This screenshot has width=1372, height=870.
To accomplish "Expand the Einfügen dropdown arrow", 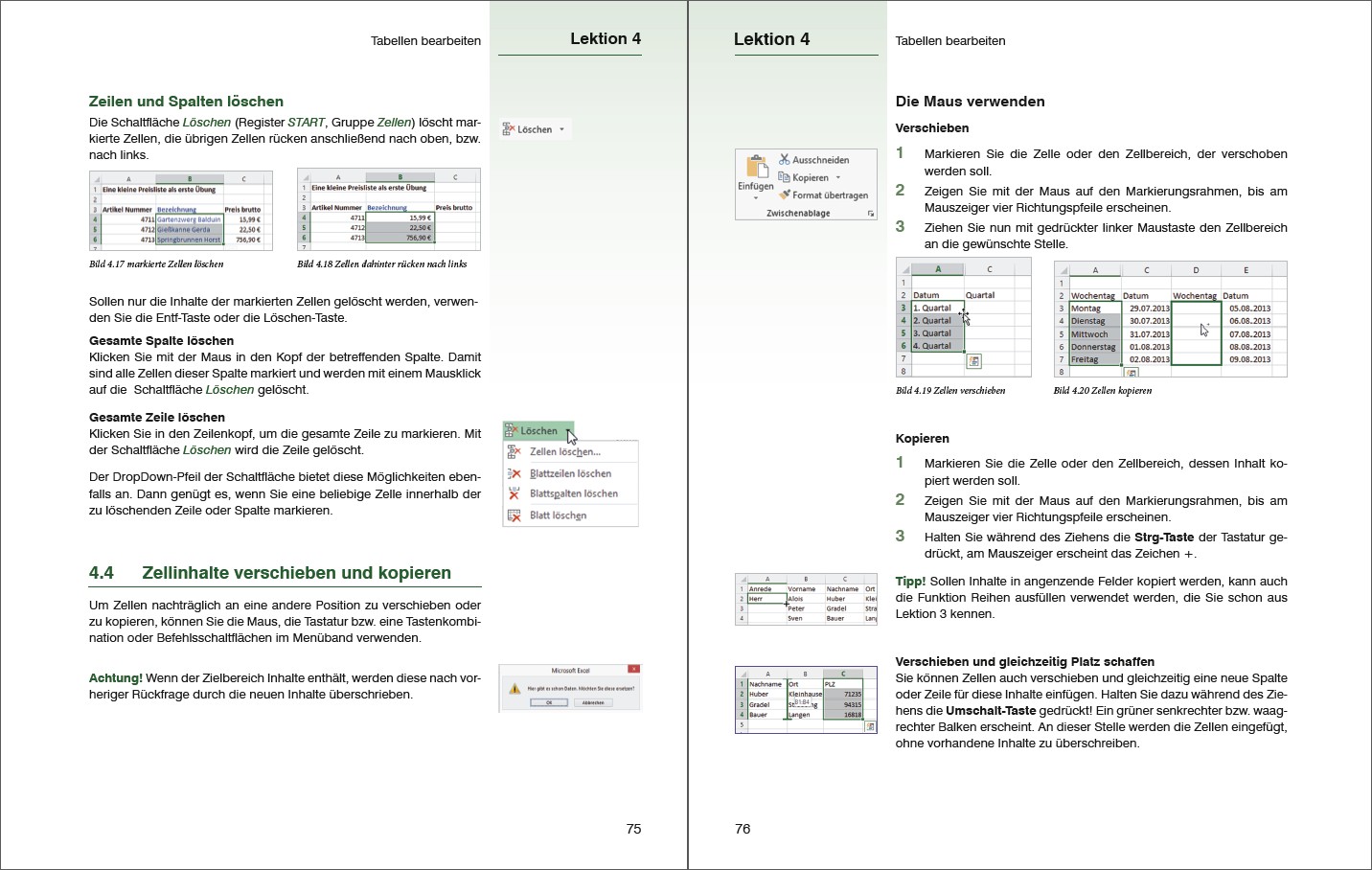I will pos(755,198).
